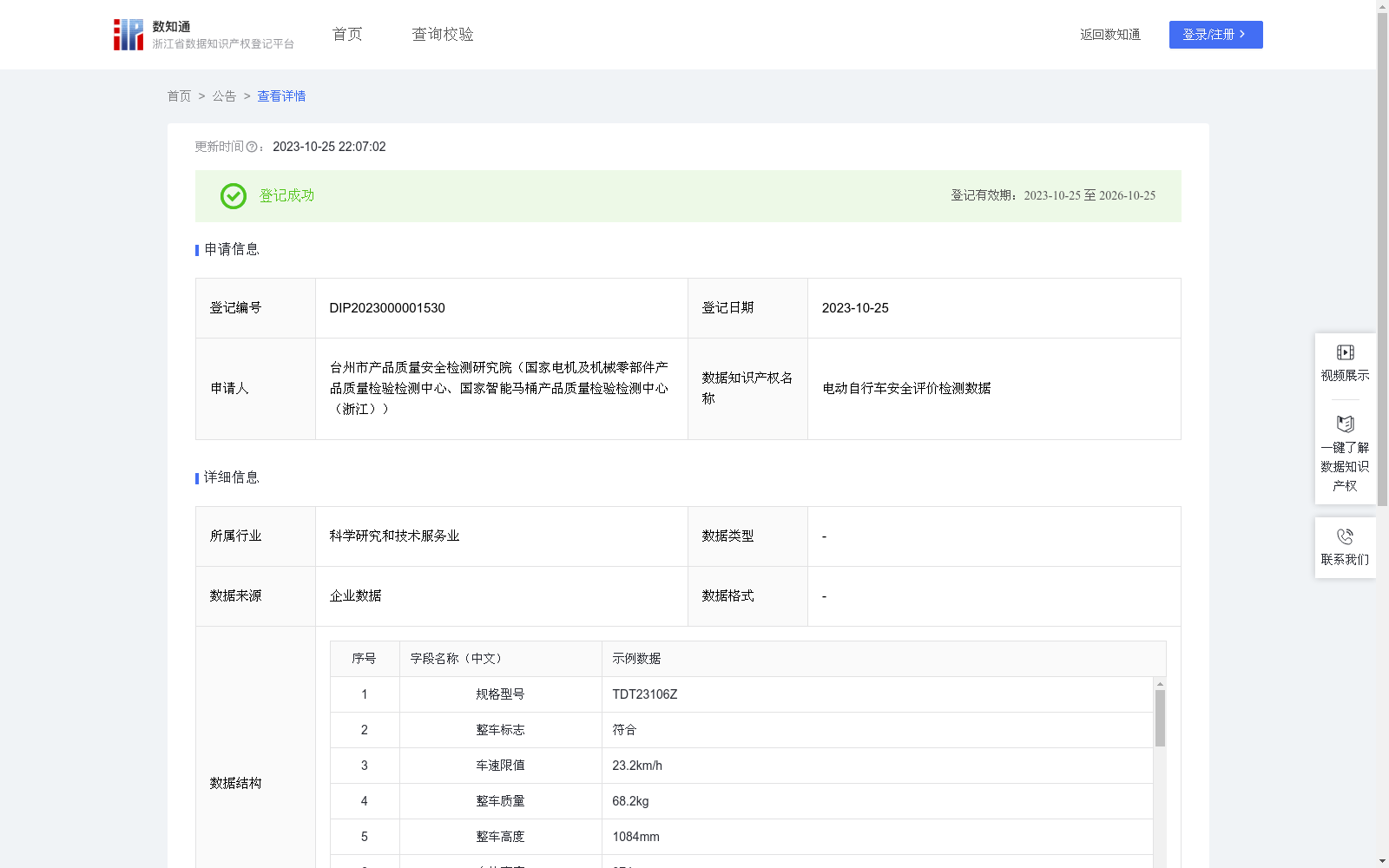Click the 登录/注册 button
Screen dimensions: 1389x868
coord(1216,35)
